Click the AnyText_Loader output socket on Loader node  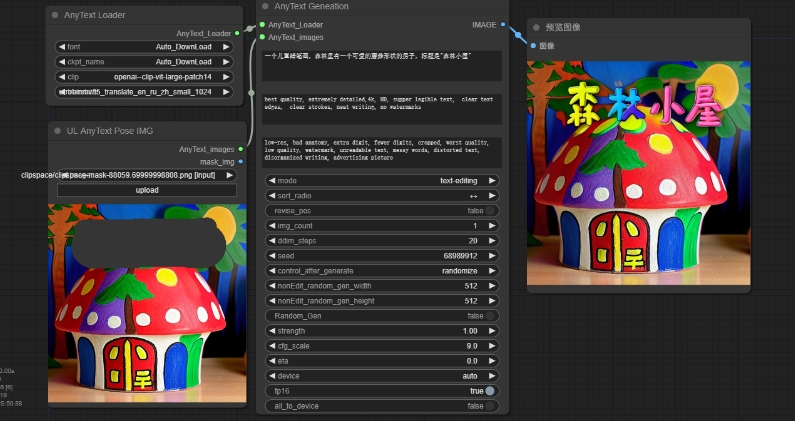tap(237, 33)
